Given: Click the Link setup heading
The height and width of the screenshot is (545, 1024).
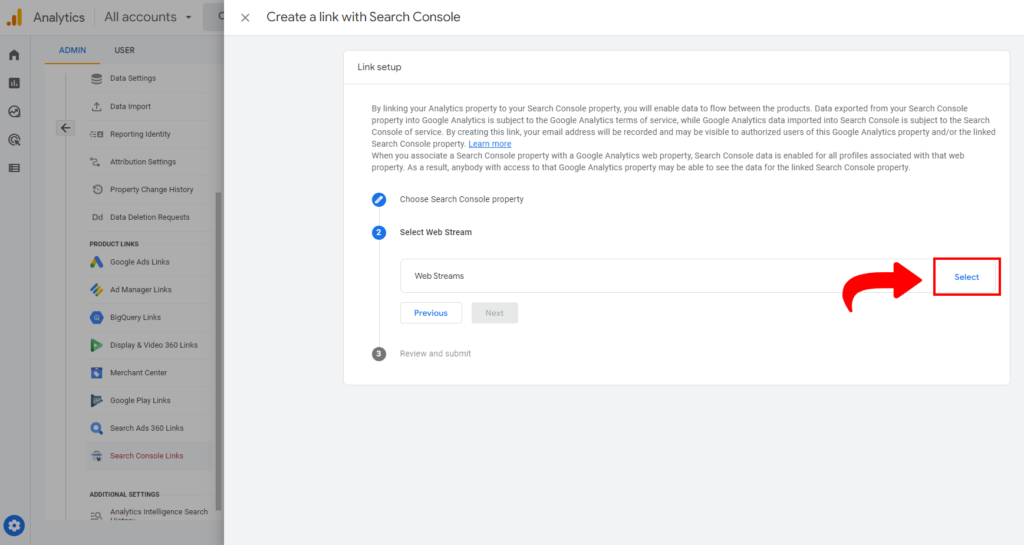Looking at the screenshot, I should (x=379, y=67).
